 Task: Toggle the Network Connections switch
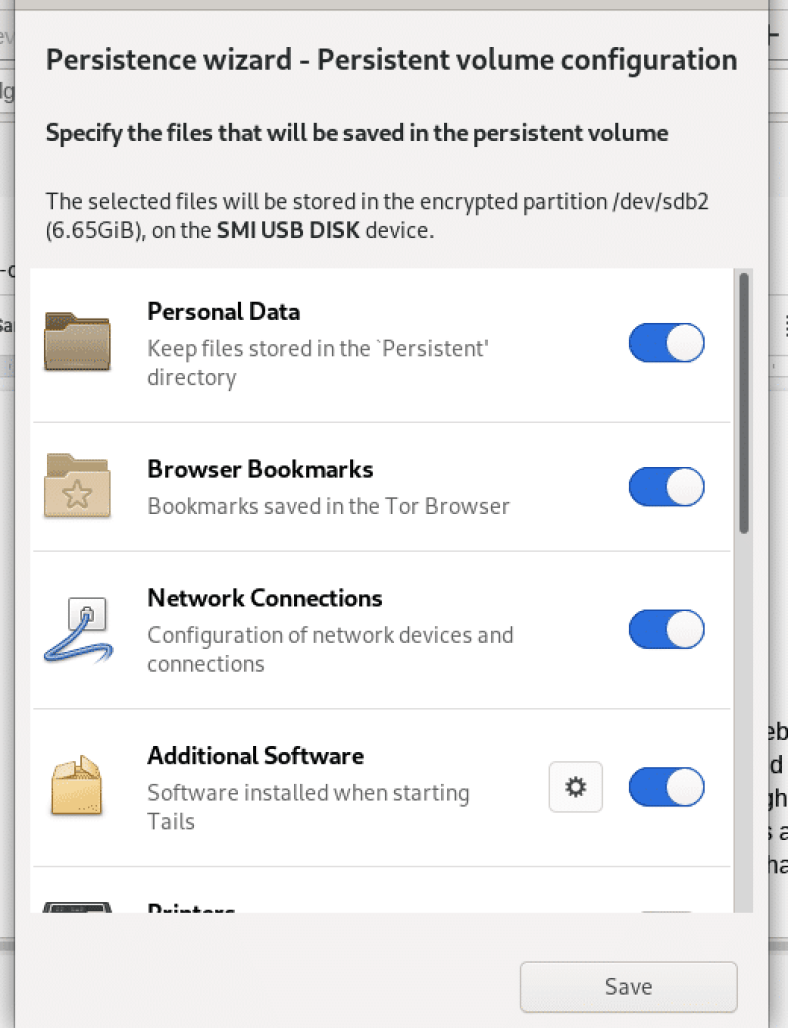coord(666,630)
